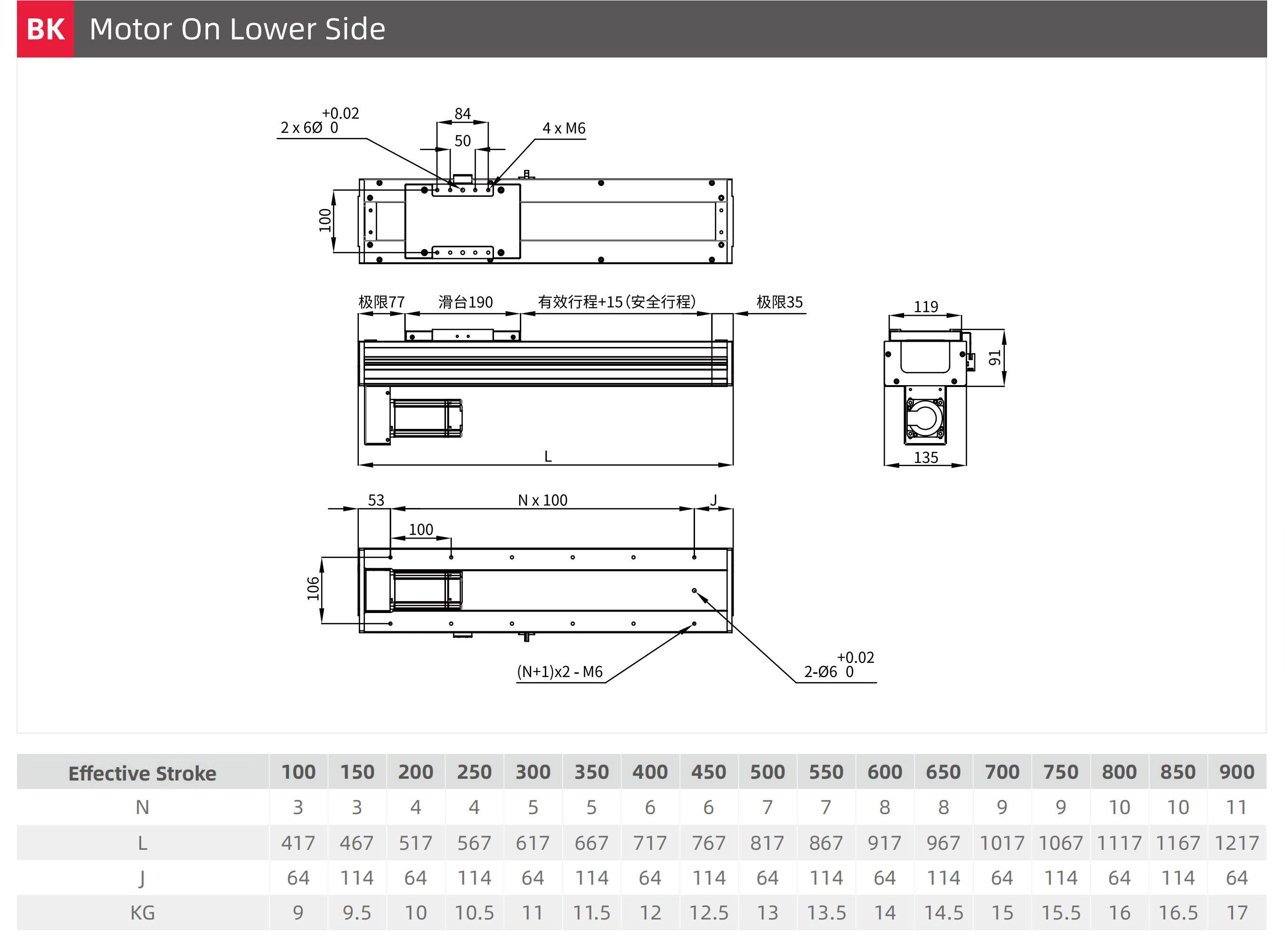The height and width of the screenshot is (952, 1286).
Task: Click the Motor On Lower Side title
Action: (237, 29)
